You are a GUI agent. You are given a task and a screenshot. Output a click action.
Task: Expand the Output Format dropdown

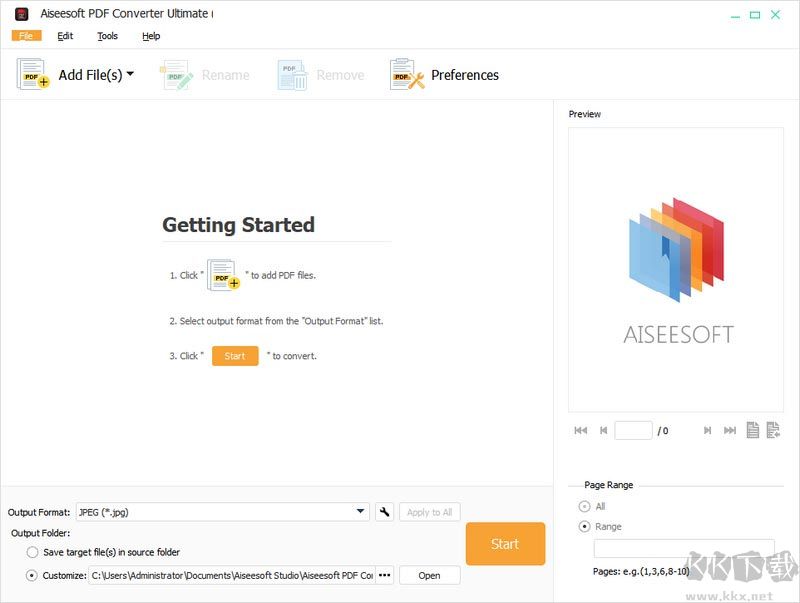[361, 512]
